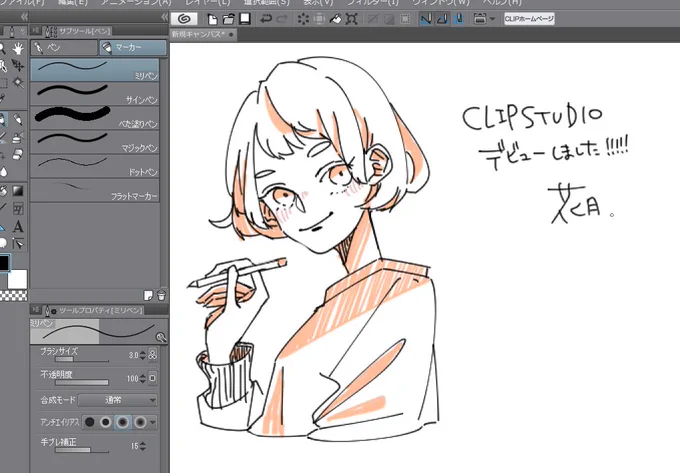
Task: Switch to the ペン sub tool group
Action: 64,48
